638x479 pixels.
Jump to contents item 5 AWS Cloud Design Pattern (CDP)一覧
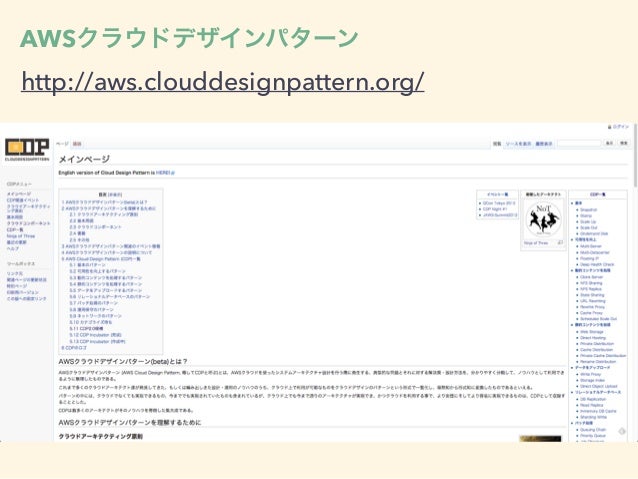(x=101, y=258)
